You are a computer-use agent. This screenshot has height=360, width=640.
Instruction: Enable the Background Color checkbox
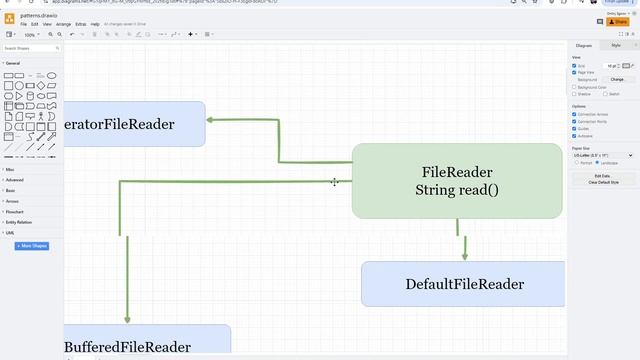coord(574,87)
